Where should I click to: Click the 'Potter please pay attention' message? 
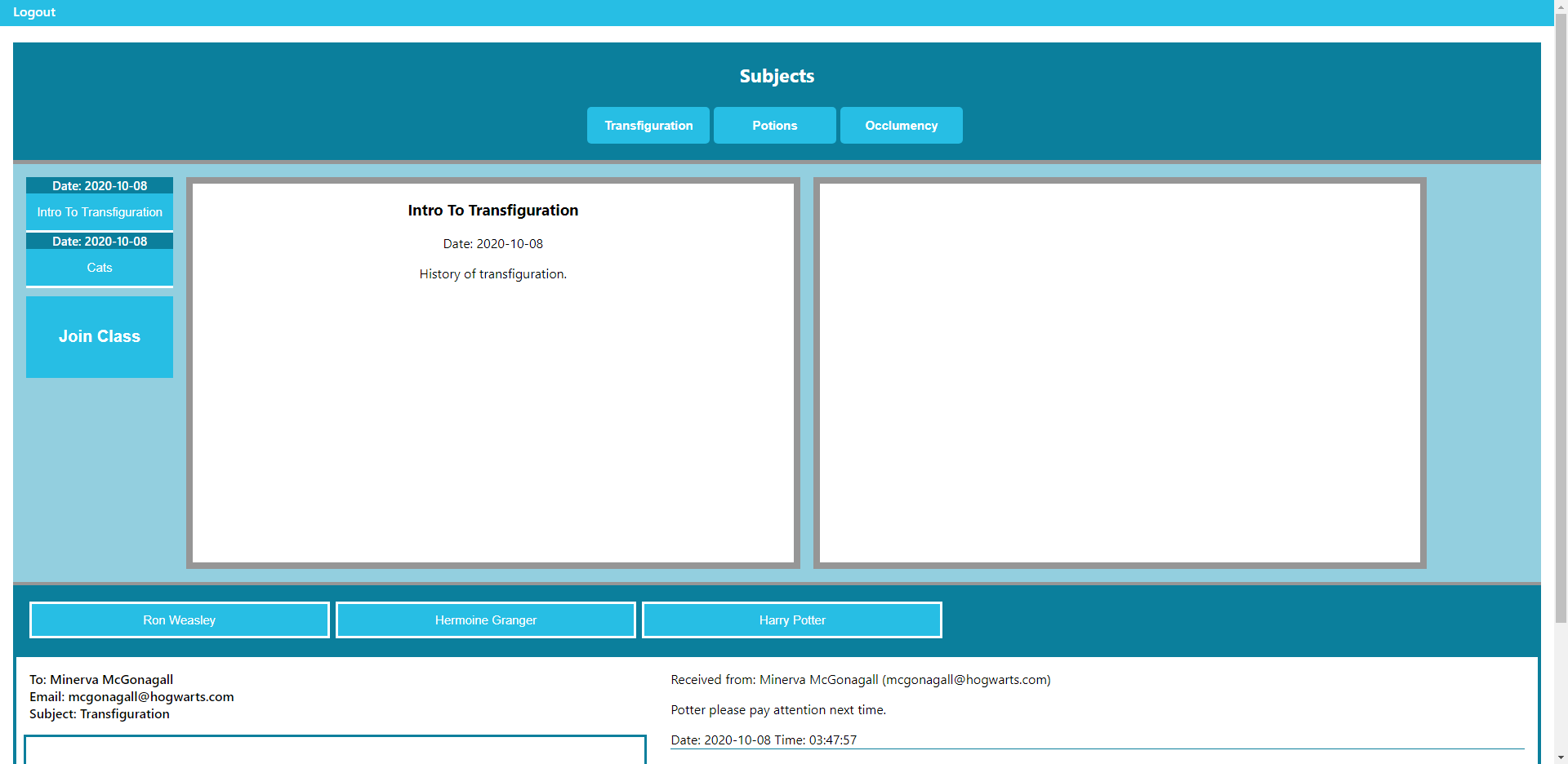click(778, 710)
